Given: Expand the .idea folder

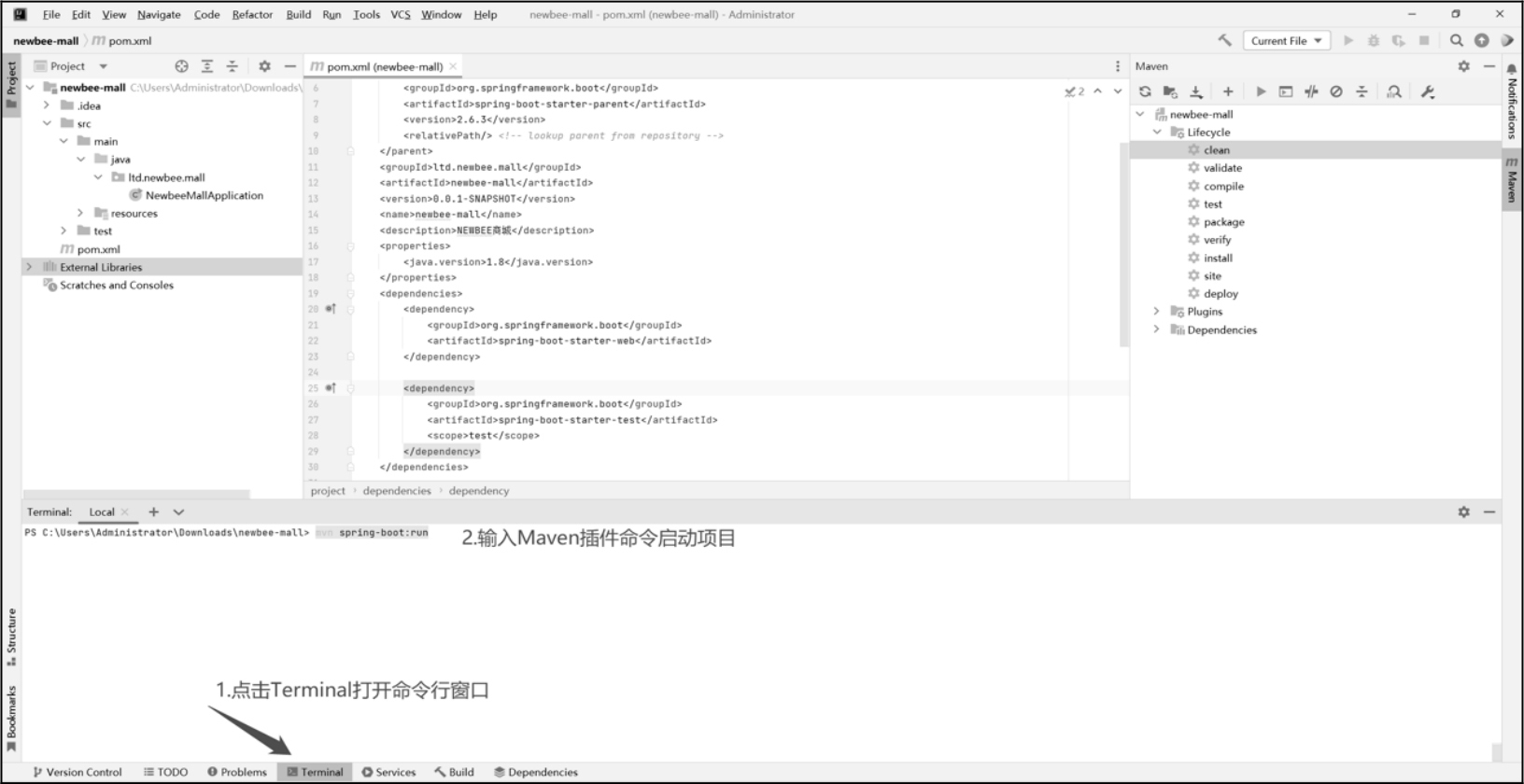Looking at the screenshot, I should tap(47, 105).
